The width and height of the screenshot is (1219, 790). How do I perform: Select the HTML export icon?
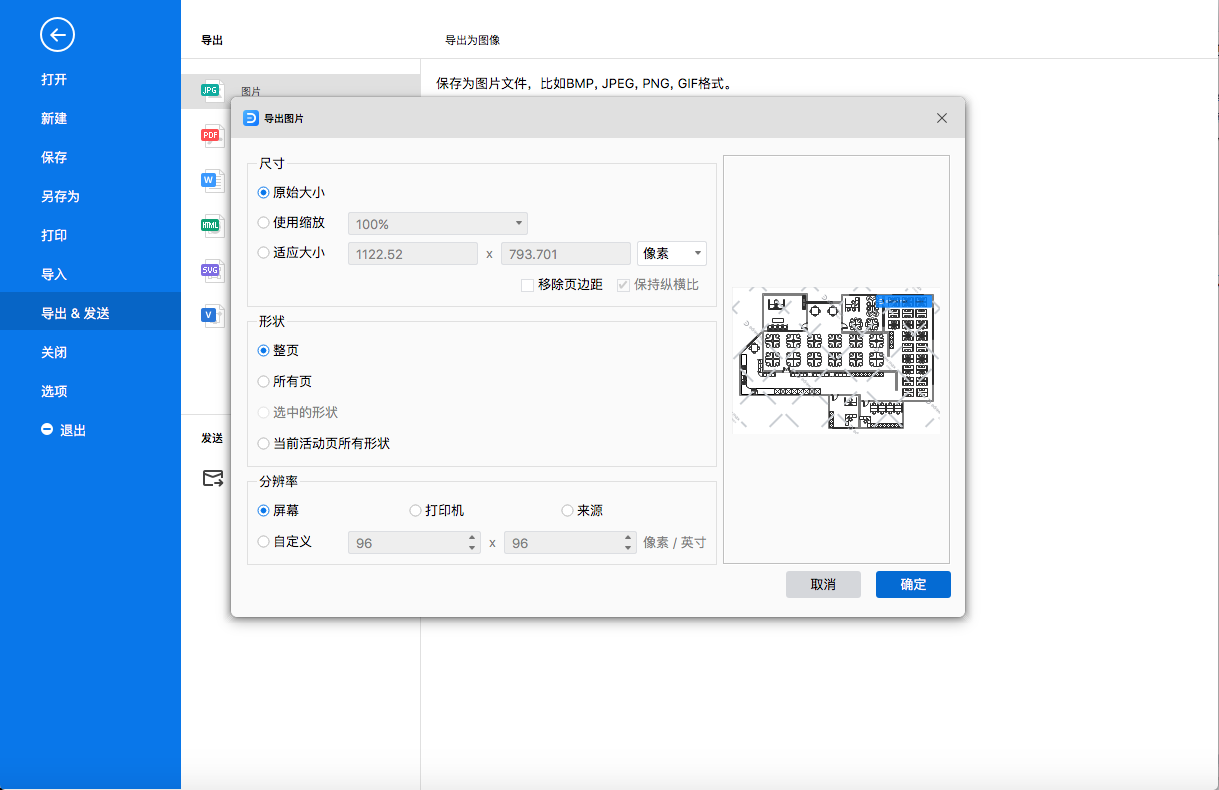click(x=211, y=225)
